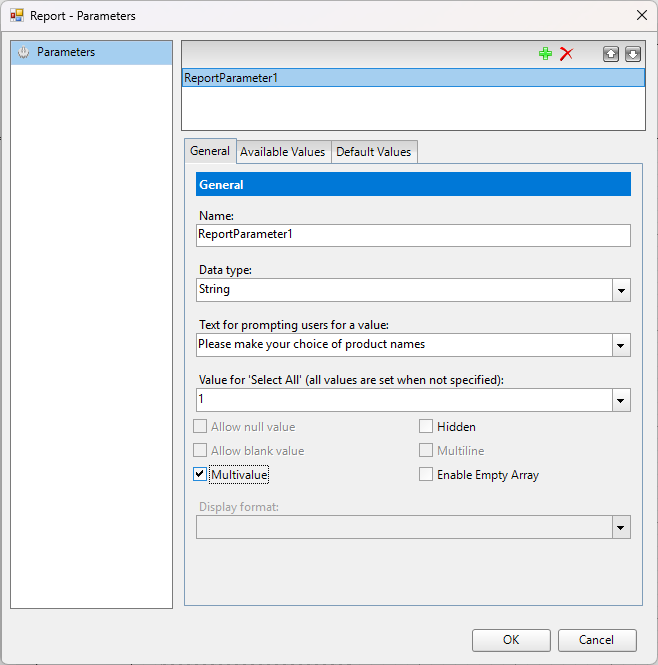Toggle Allow blank value checkbox

tap(200, 450)
